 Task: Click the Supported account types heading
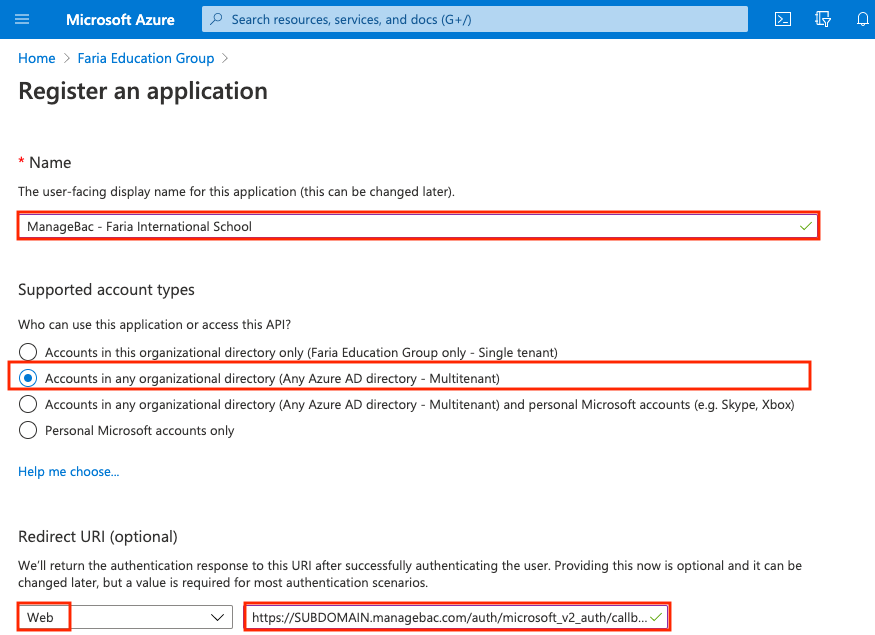click(x=106, y=290)
